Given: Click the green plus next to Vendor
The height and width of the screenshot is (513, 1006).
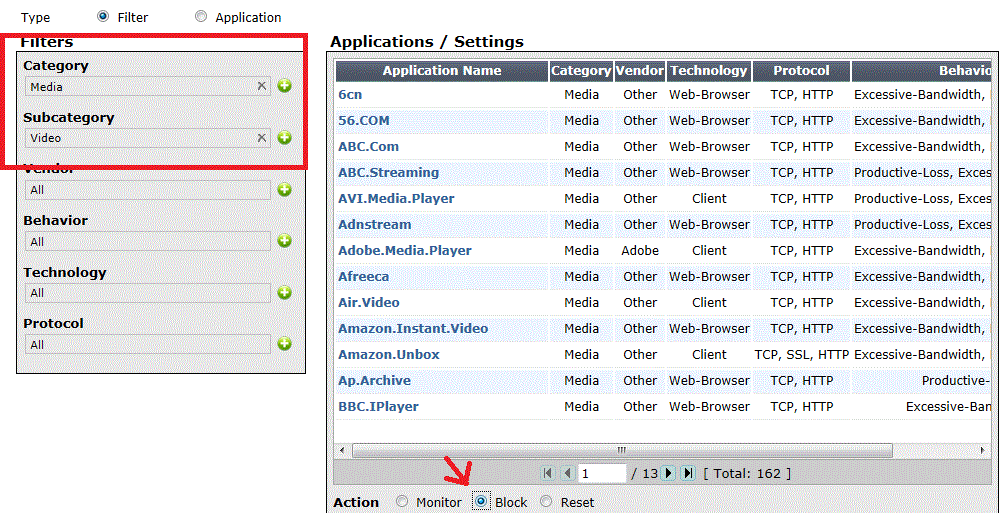Looking at the screenshot, I should [x=284, y=189].
